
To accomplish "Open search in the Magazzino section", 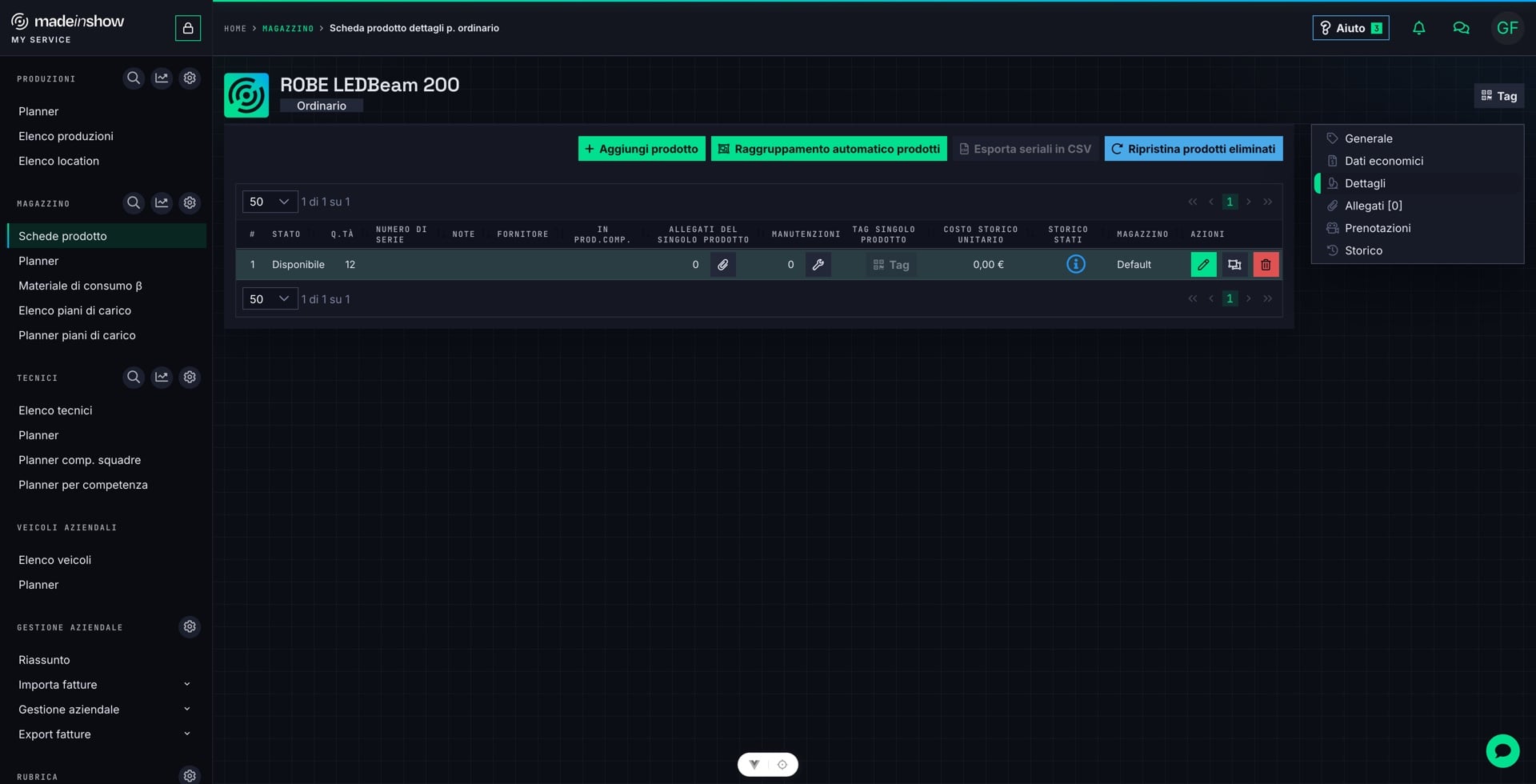I will coord(134,203).
